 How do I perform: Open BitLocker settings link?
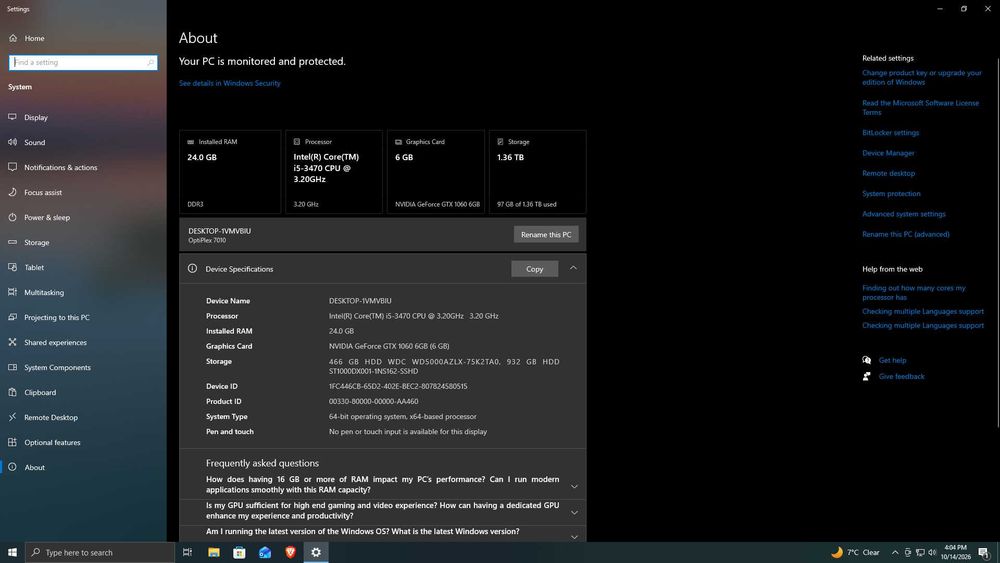pyautogui.click(x=890, y=133)
